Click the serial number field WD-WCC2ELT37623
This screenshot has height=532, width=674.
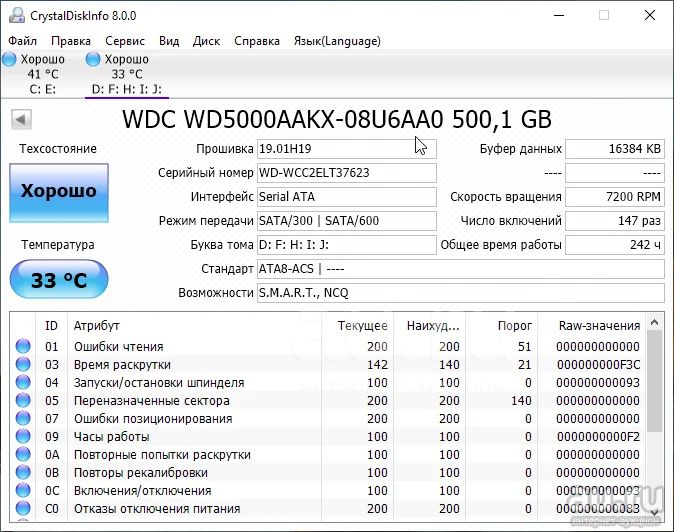click(347, 173)
